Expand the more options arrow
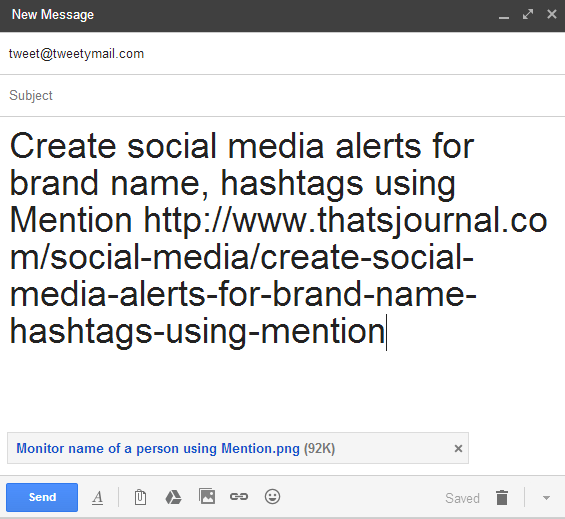The image size is (565, 519). click(546, 498)
